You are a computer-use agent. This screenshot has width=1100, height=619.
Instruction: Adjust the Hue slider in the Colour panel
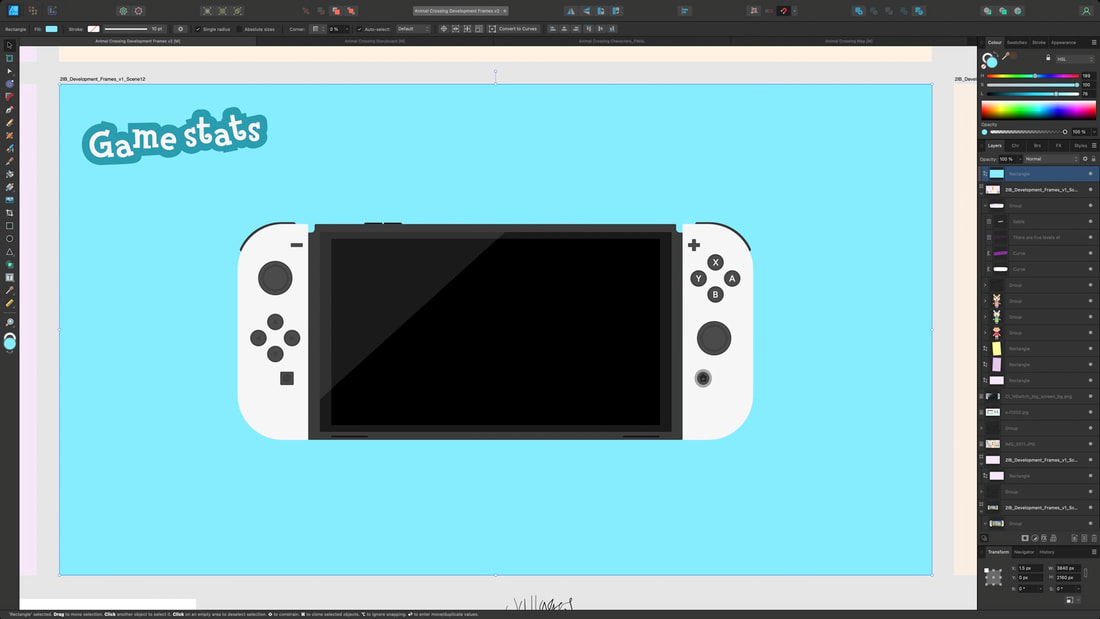tap(1033, 76)
